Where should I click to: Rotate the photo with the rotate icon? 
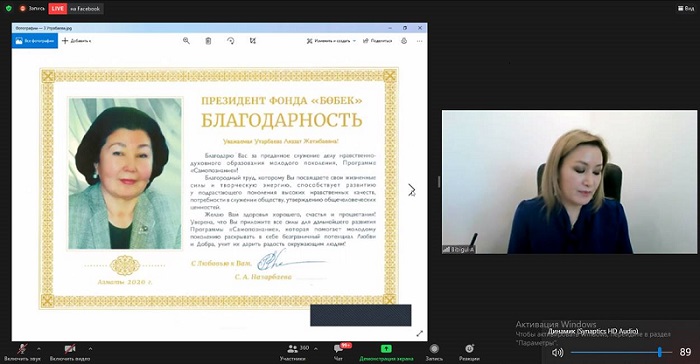230,41
